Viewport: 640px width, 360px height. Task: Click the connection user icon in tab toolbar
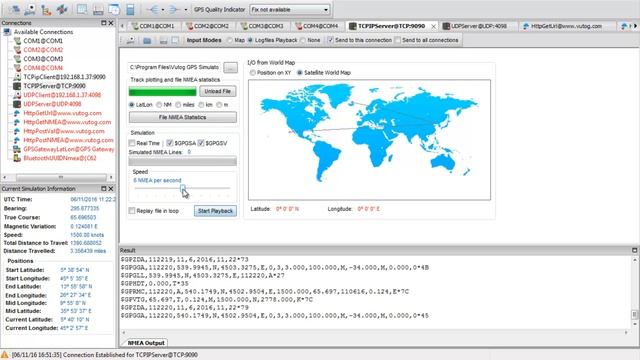[x=131, y=40]
